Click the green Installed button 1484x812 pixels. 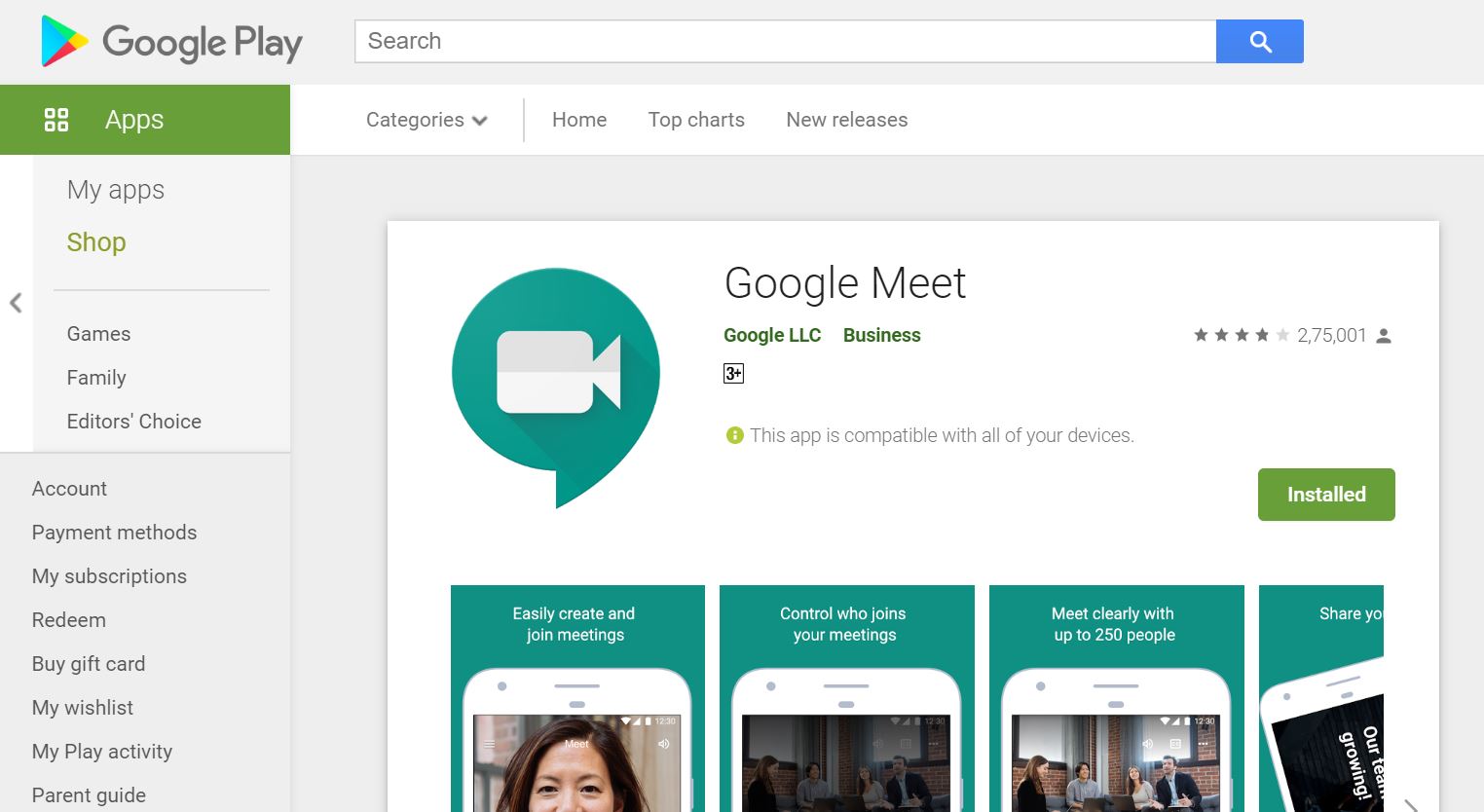click(x=1326, y=495)
